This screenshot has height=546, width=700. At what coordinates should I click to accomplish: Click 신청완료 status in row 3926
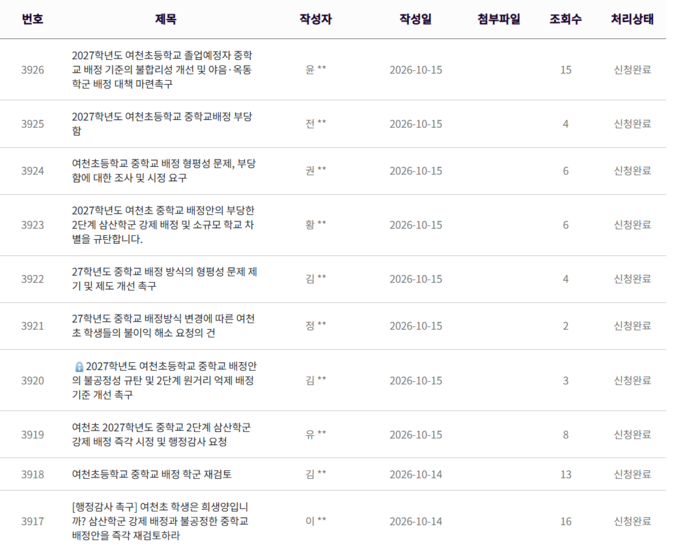(x=632, y=70)
